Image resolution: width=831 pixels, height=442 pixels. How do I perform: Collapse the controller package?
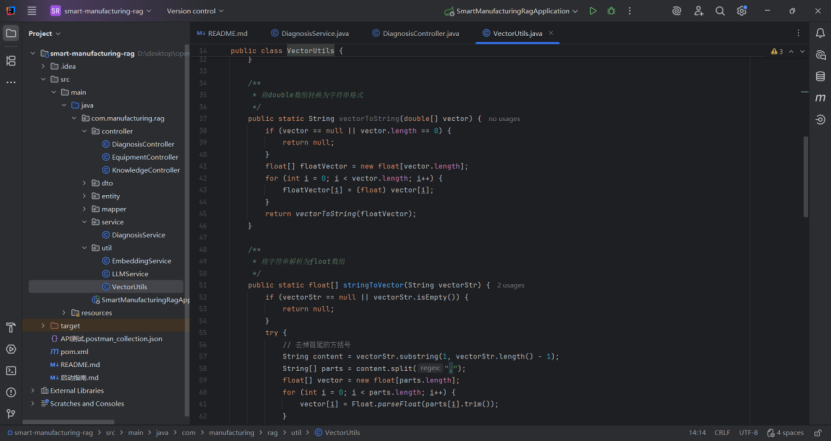84,131
